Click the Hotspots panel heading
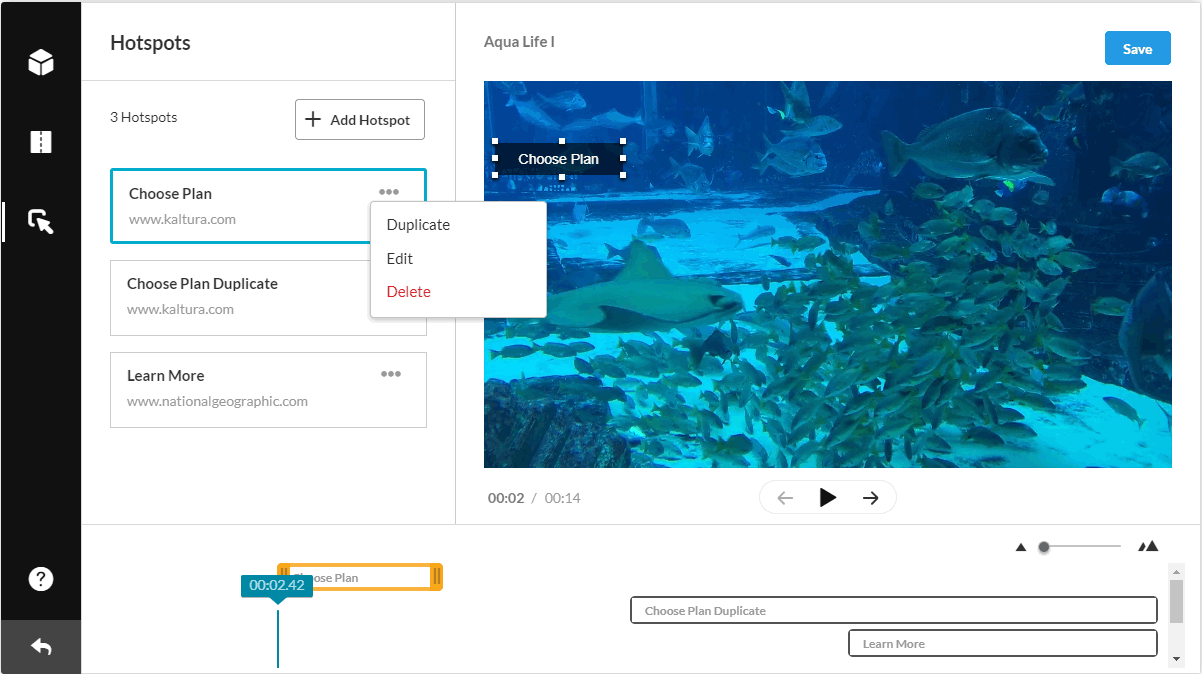The height and width of the screenshot is (674, 1202). point(150,42)
